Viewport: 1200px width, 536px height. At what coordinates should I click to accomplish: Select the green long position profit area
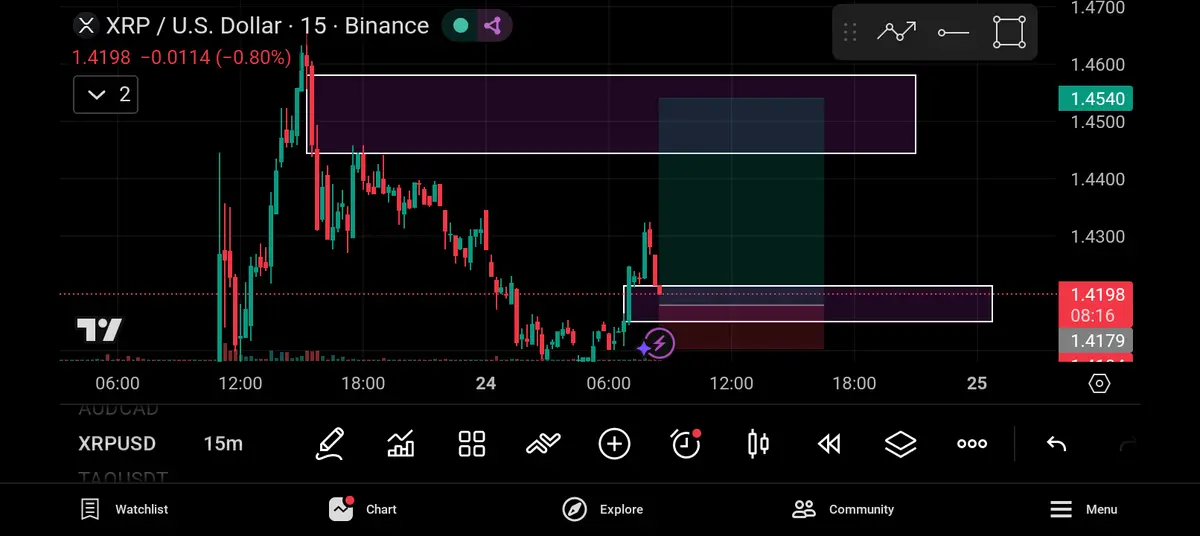tap(741, 200)
